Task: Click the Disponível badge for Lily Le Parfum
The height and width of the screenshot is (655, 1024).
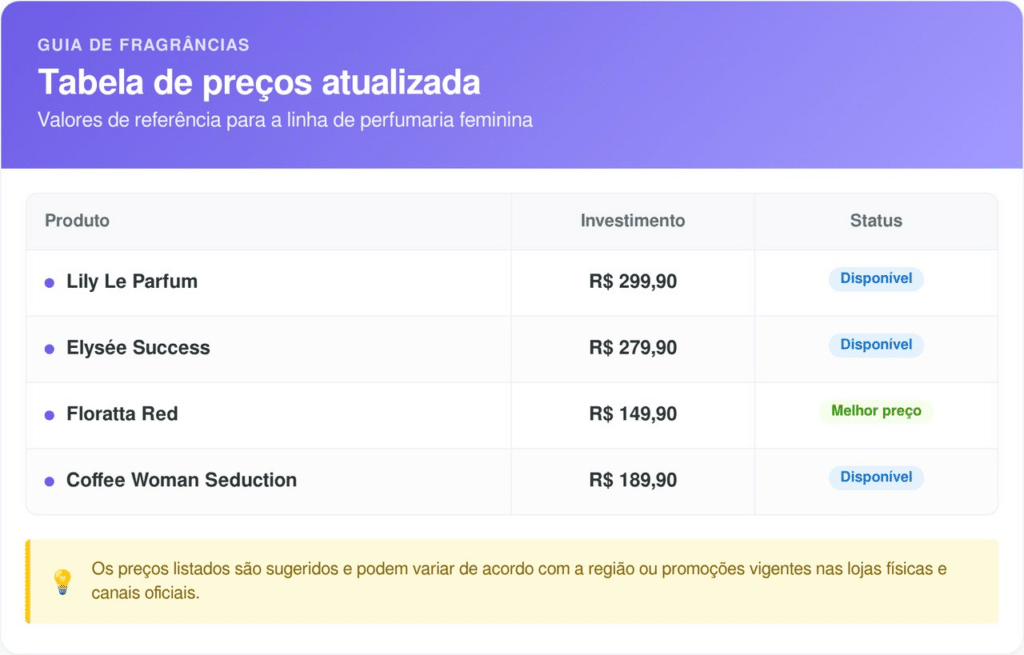Action: point(876,279)
